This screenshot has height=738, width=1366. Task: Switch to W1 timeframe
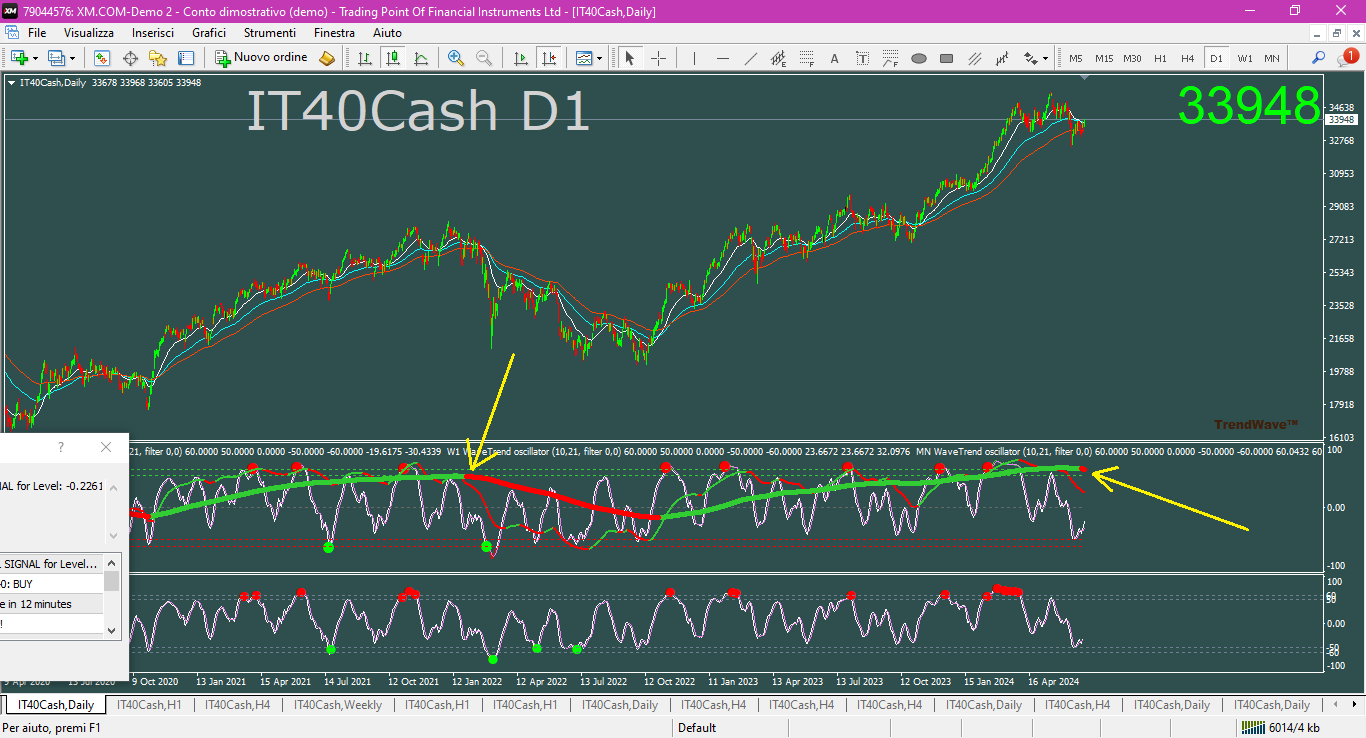tap(1244, 58)
